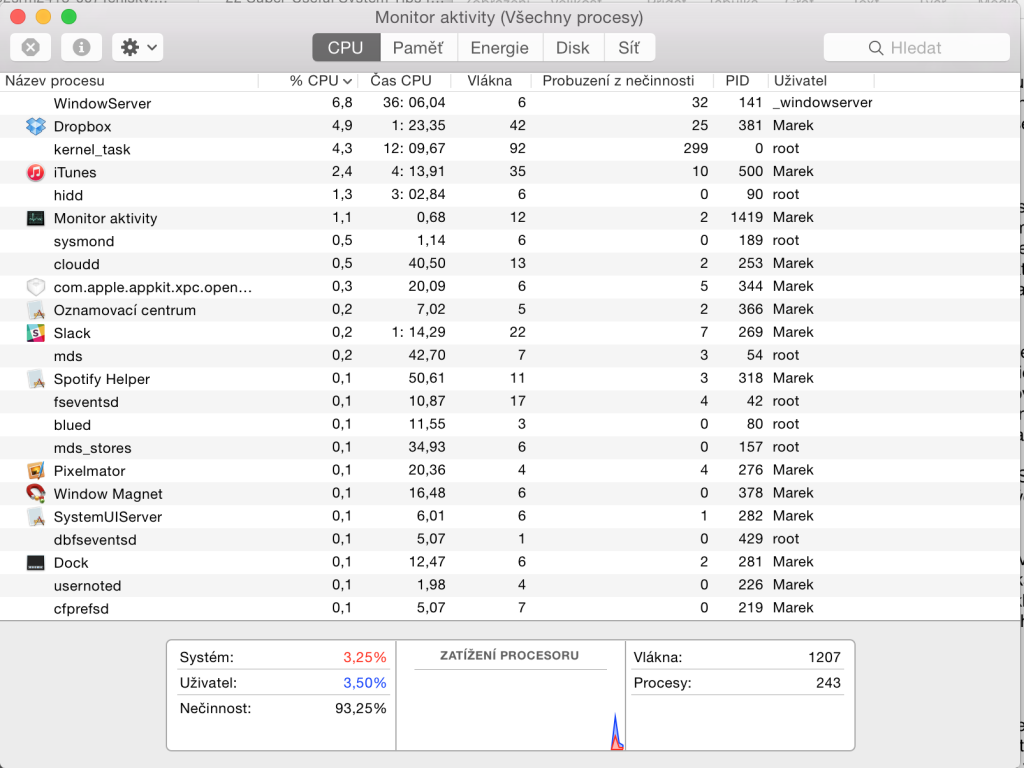The width and height of the screenshot is (1024, 768).
Task: Select the fseventsd process name
Action: (86, 402)
